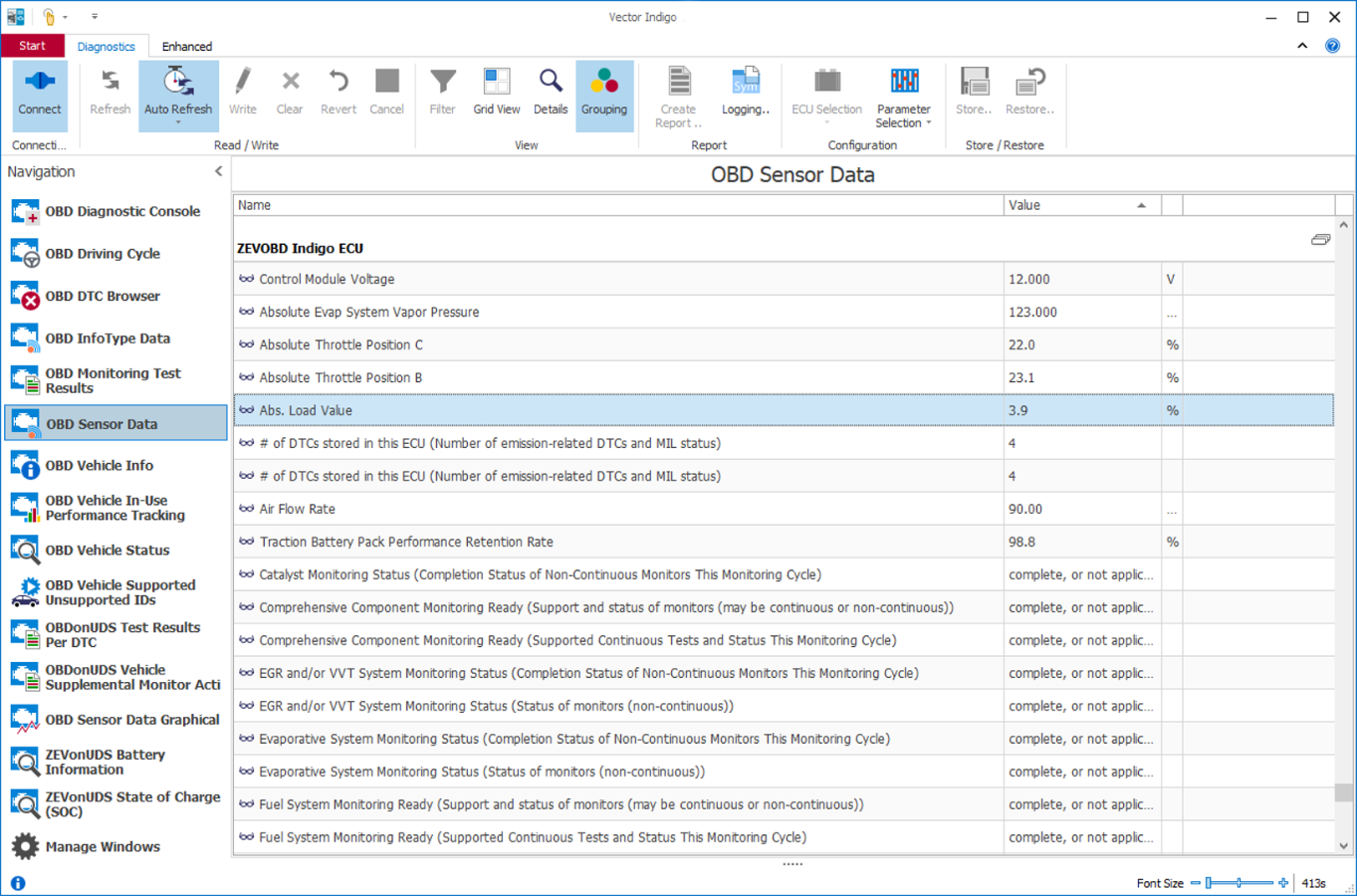Viewport: 1357px width, 896px height.
Task: Open OBD Monitoring Test Results
Action: pos(116,380)
